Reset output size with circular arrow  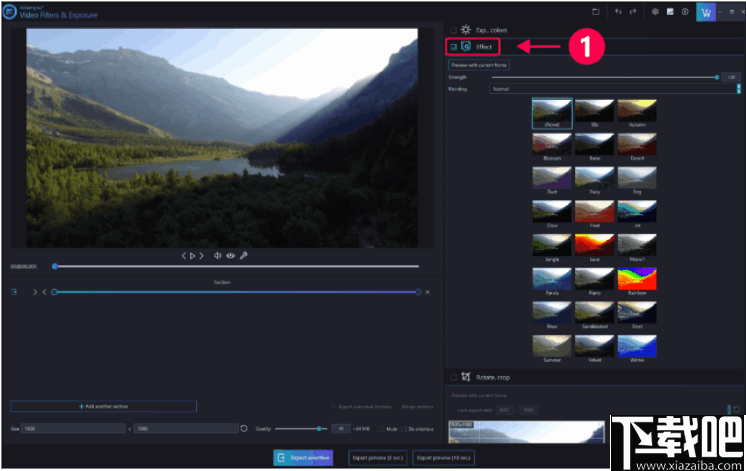pos(244,428)
